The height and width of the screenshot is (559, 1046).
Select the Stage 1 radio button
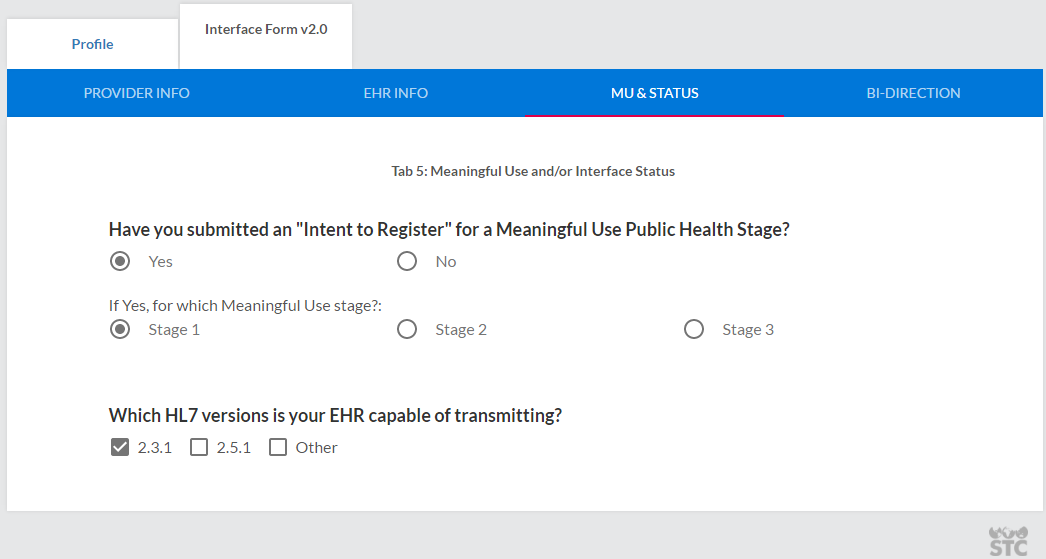pyautogui.click(x=120, y=329)
